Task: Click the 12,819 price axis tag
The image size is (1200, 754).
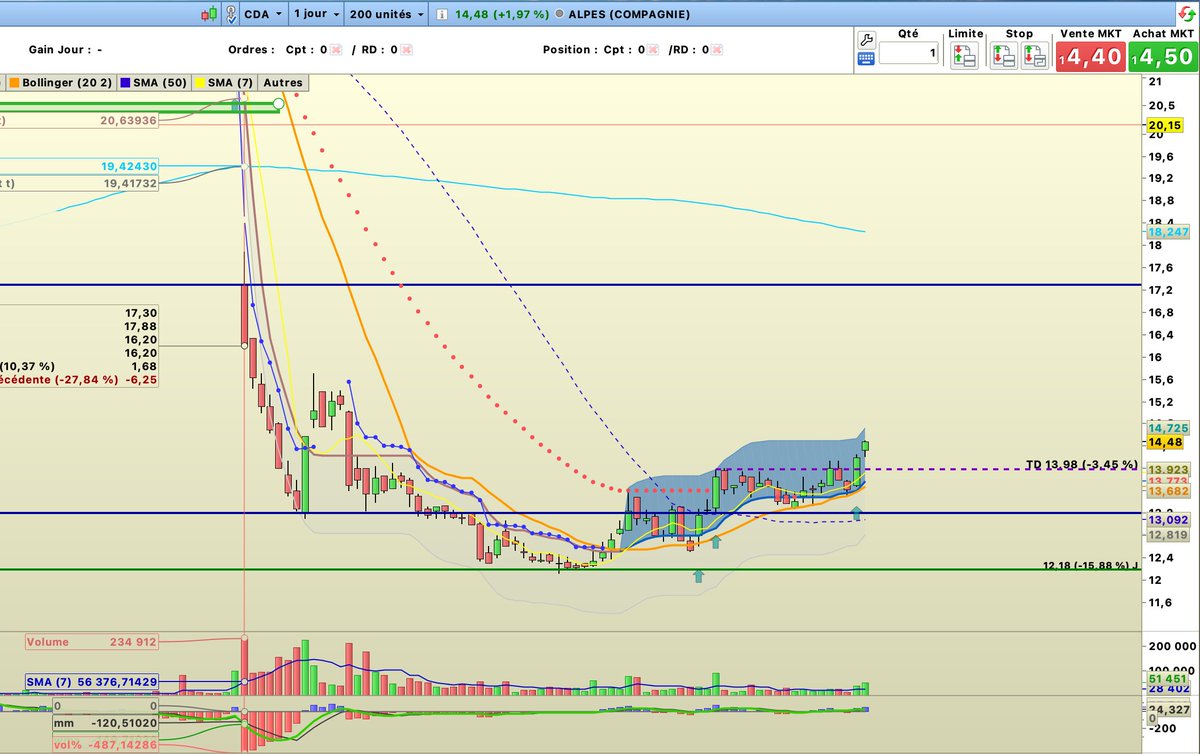Action: (1168, 535)
